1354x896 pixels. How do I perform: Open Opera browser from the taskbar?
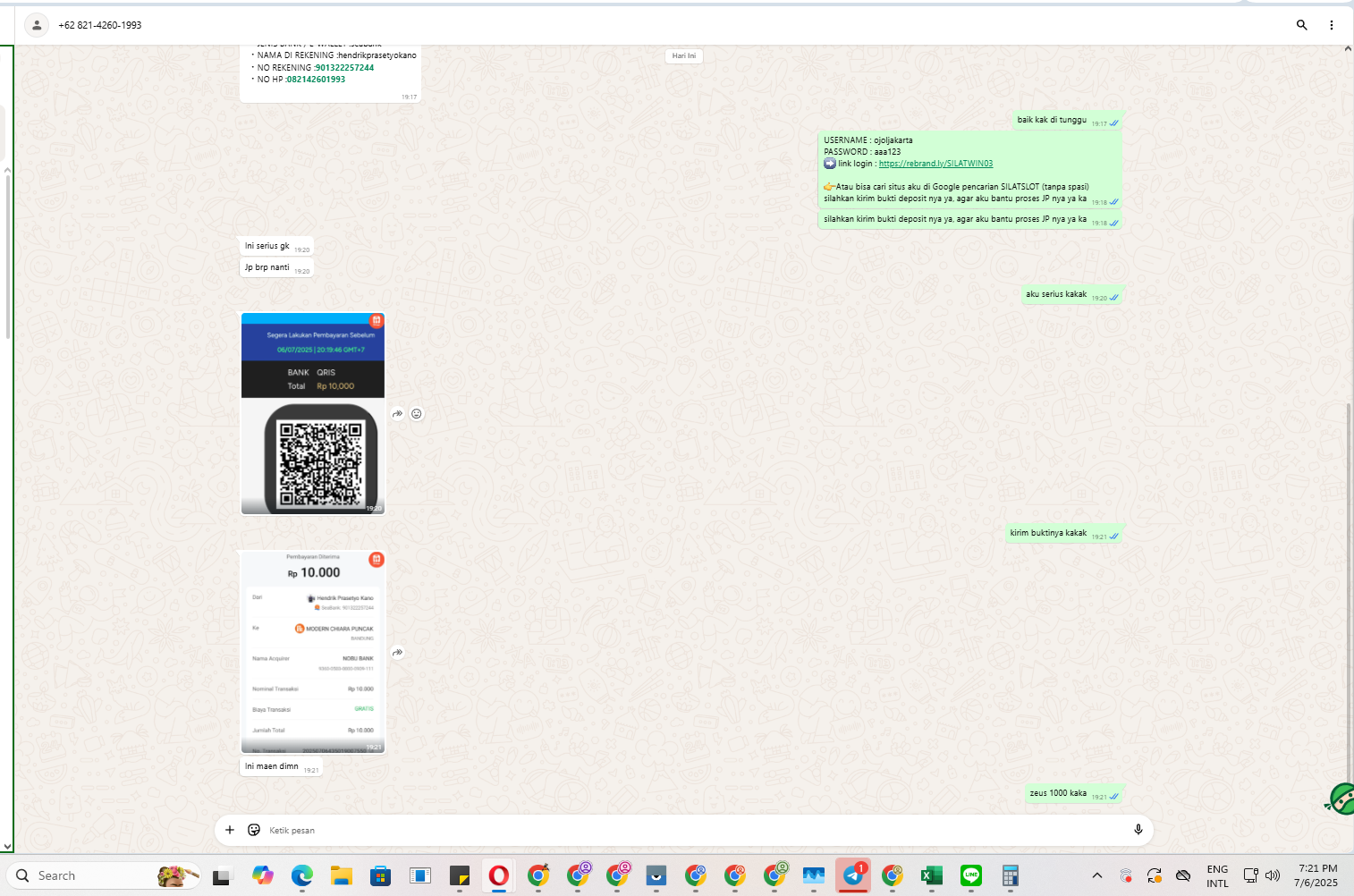coord(499,875)
